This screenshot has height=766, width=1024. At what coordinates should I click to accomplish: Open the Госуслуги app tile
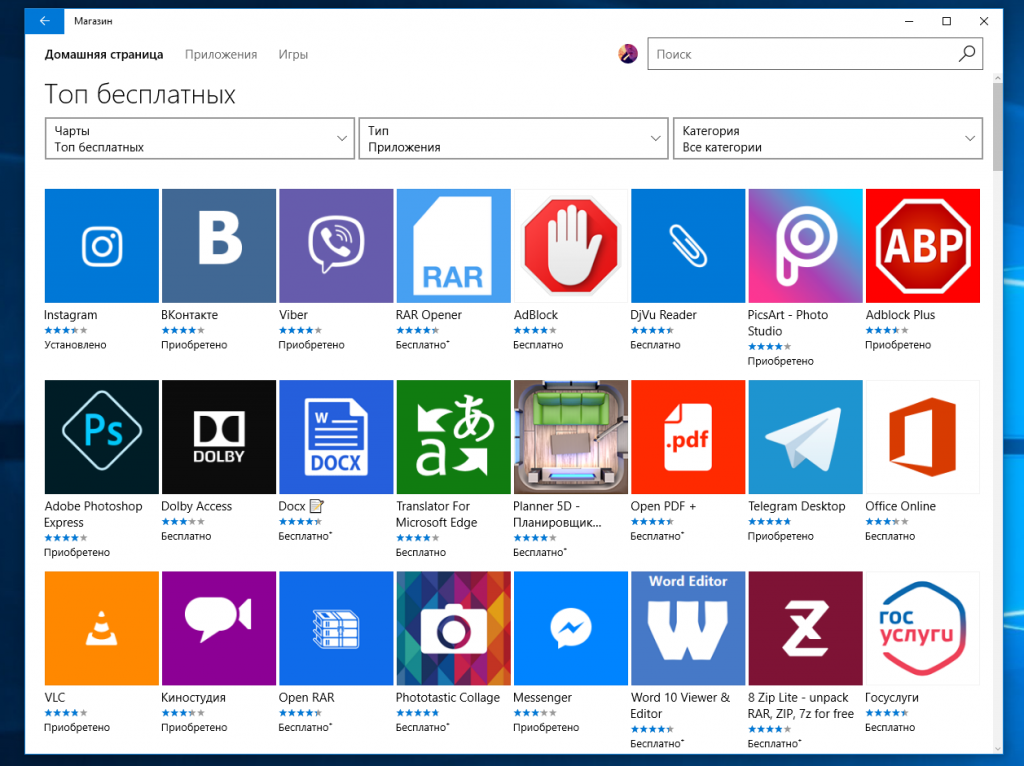(922, 628)
